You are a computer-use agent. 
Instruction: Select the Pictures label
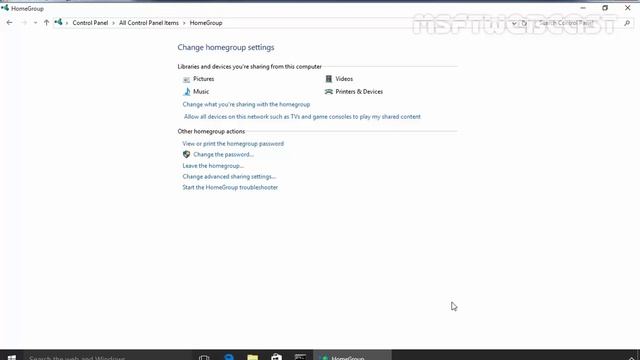click(x=204, y=79)
